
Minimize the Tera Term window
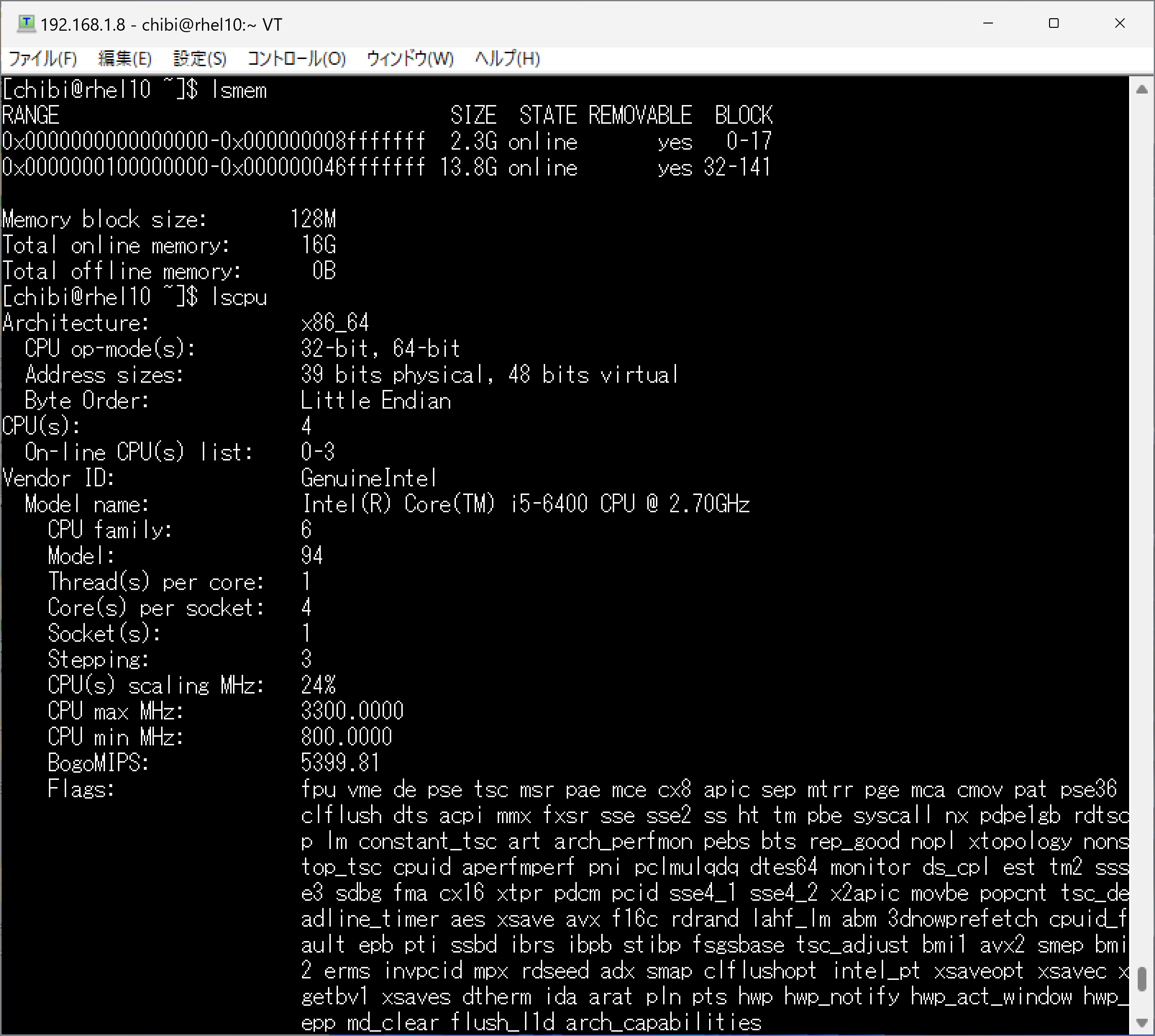pos(988,24)
